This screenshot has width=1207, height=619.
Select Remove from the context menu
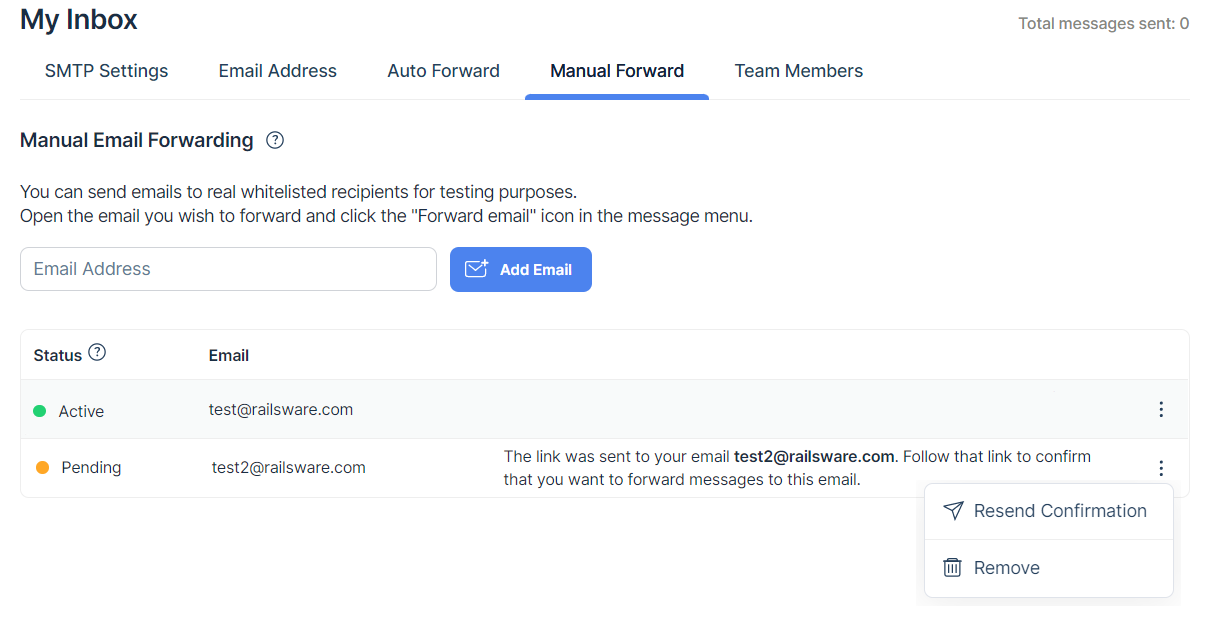tap(1006, 568)
